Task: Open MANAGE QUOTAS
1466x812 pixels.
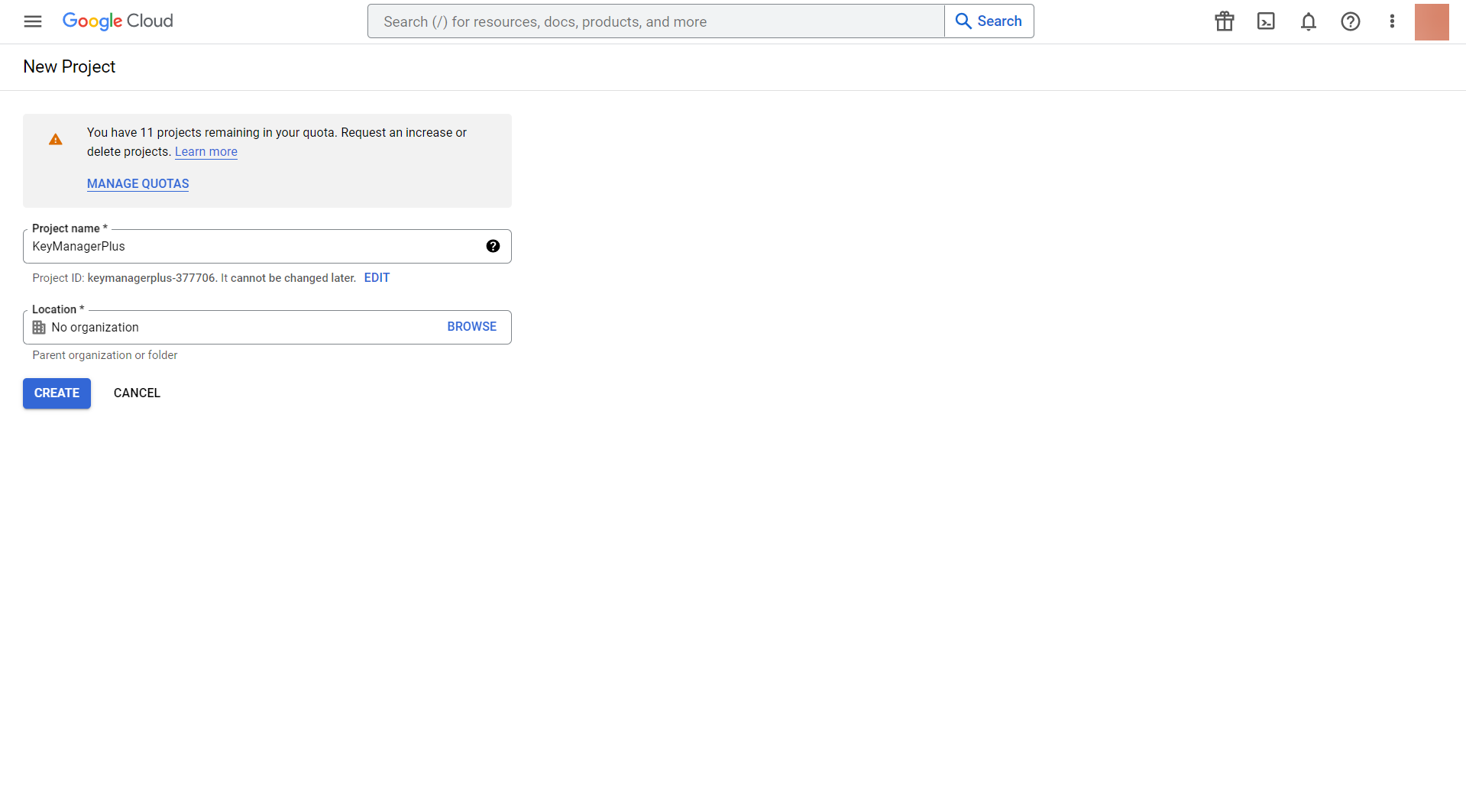Action: [138, 183]
